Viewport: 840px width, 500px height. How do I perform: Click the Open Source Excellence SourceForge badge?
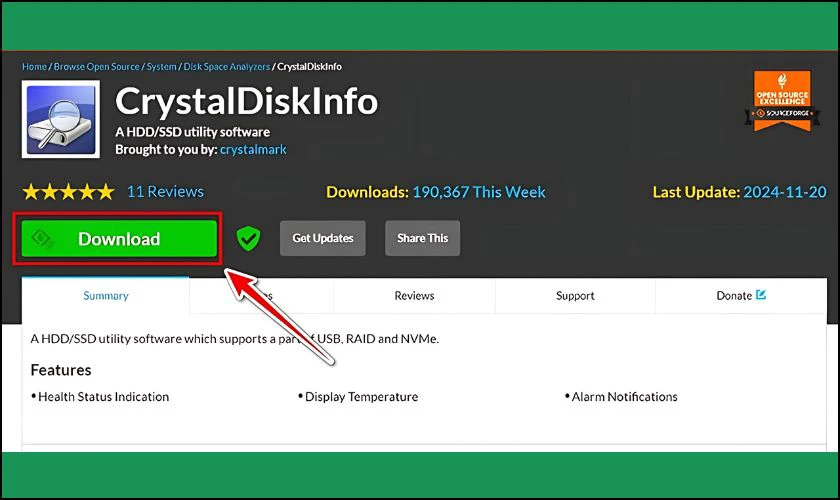(x=782, y=101)
